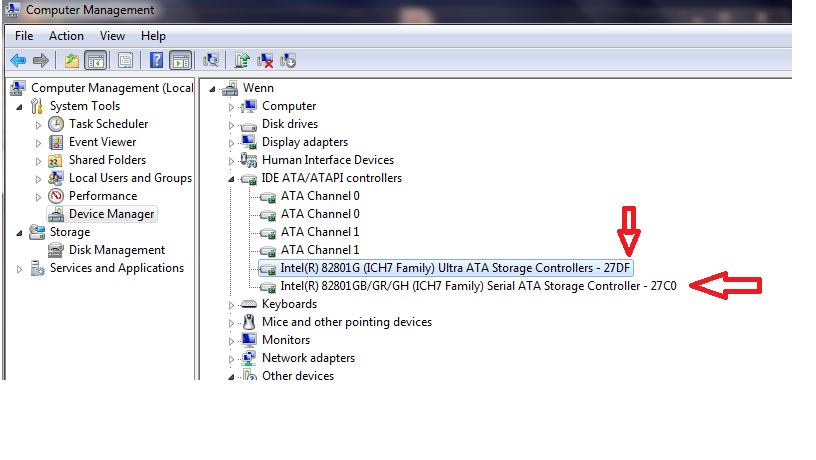Select Computer Management (Local) root item

pyautogui.click(x=112, y=88)
